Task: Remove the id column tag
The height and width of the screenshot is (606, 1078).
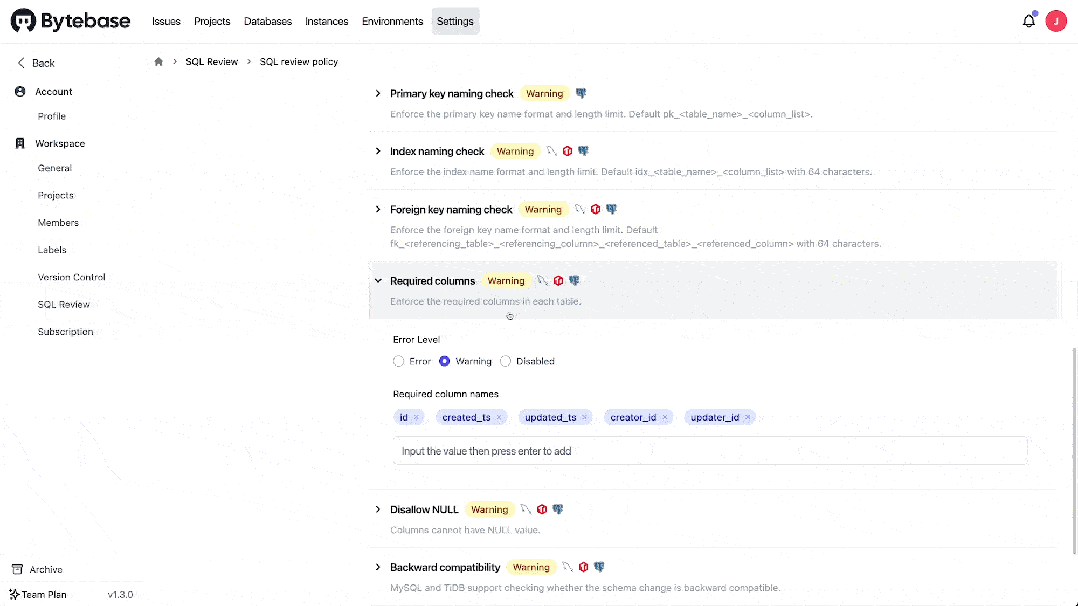Action: tap(416, 418)
